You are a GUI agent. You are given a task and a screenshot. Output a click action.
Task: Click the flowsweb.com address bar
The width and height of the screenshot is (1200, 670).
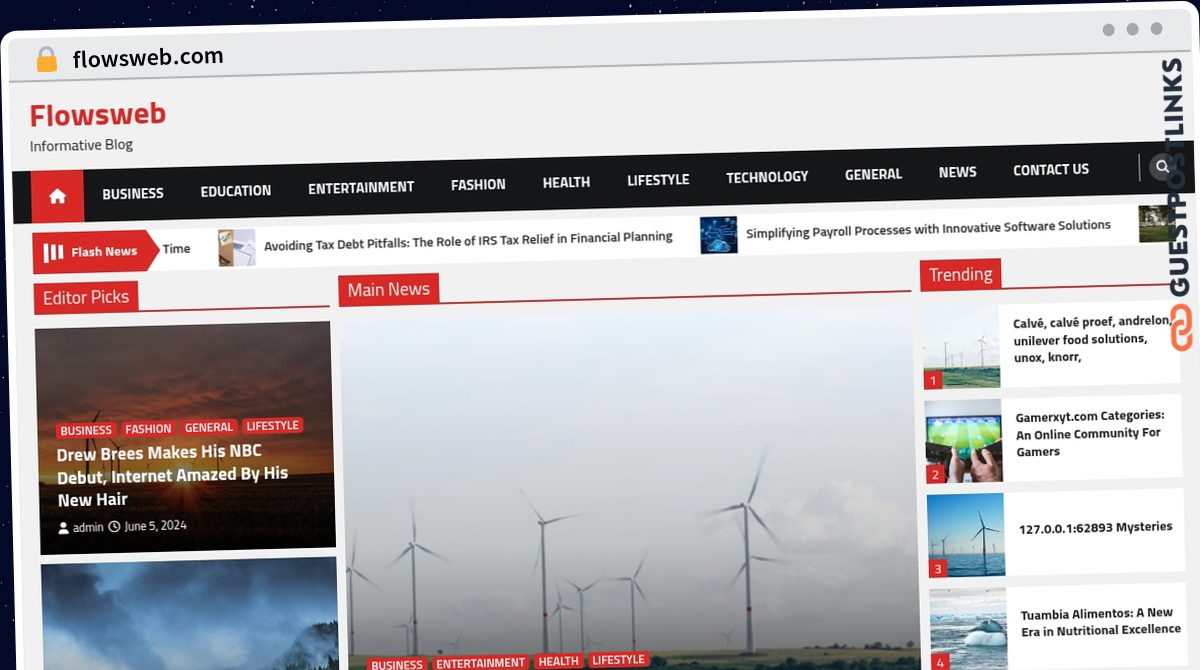click(x=148, y=59)
